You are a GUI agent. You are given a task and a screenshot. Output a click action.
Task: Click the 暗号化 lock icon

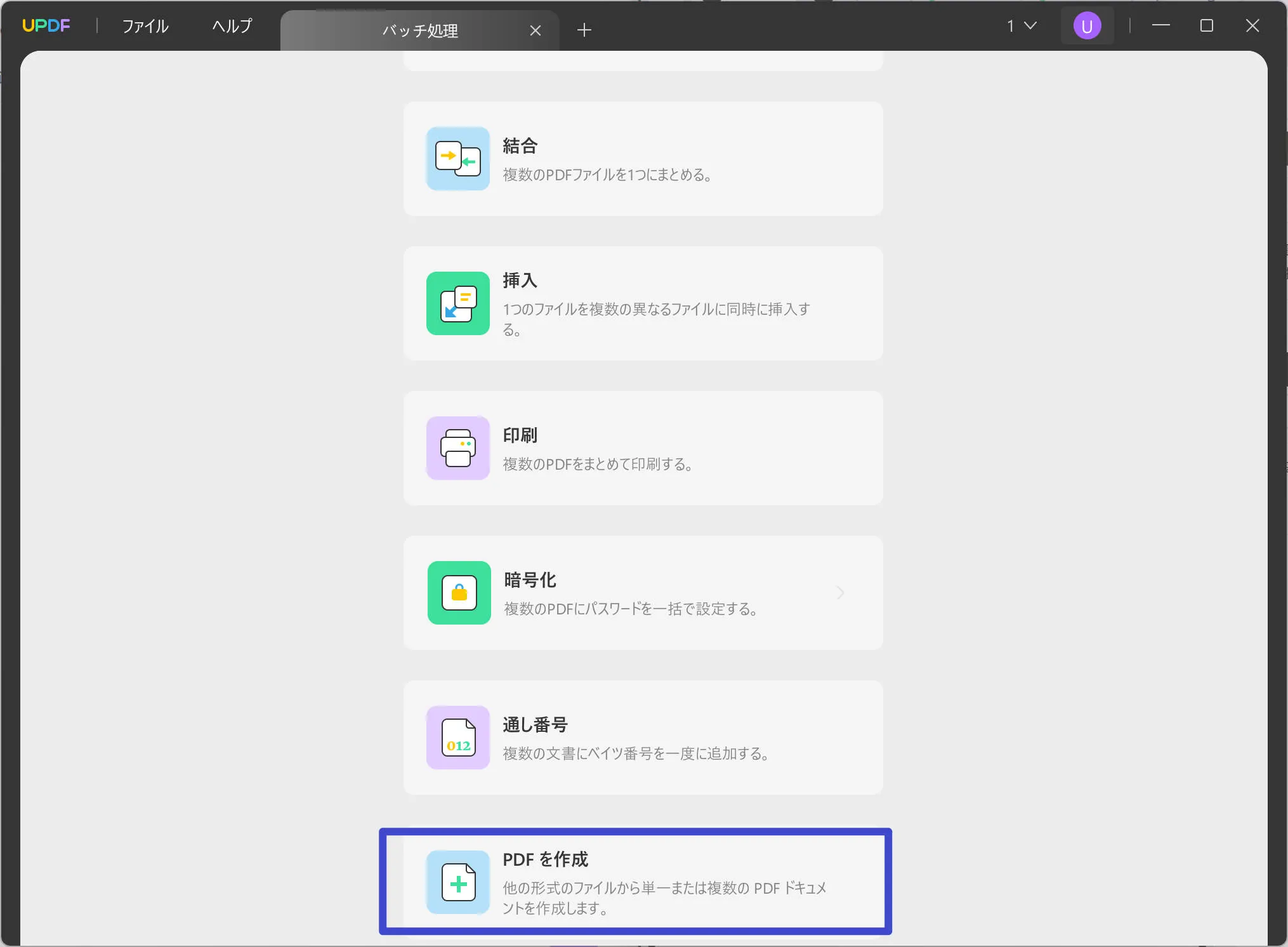click(459, 593)
